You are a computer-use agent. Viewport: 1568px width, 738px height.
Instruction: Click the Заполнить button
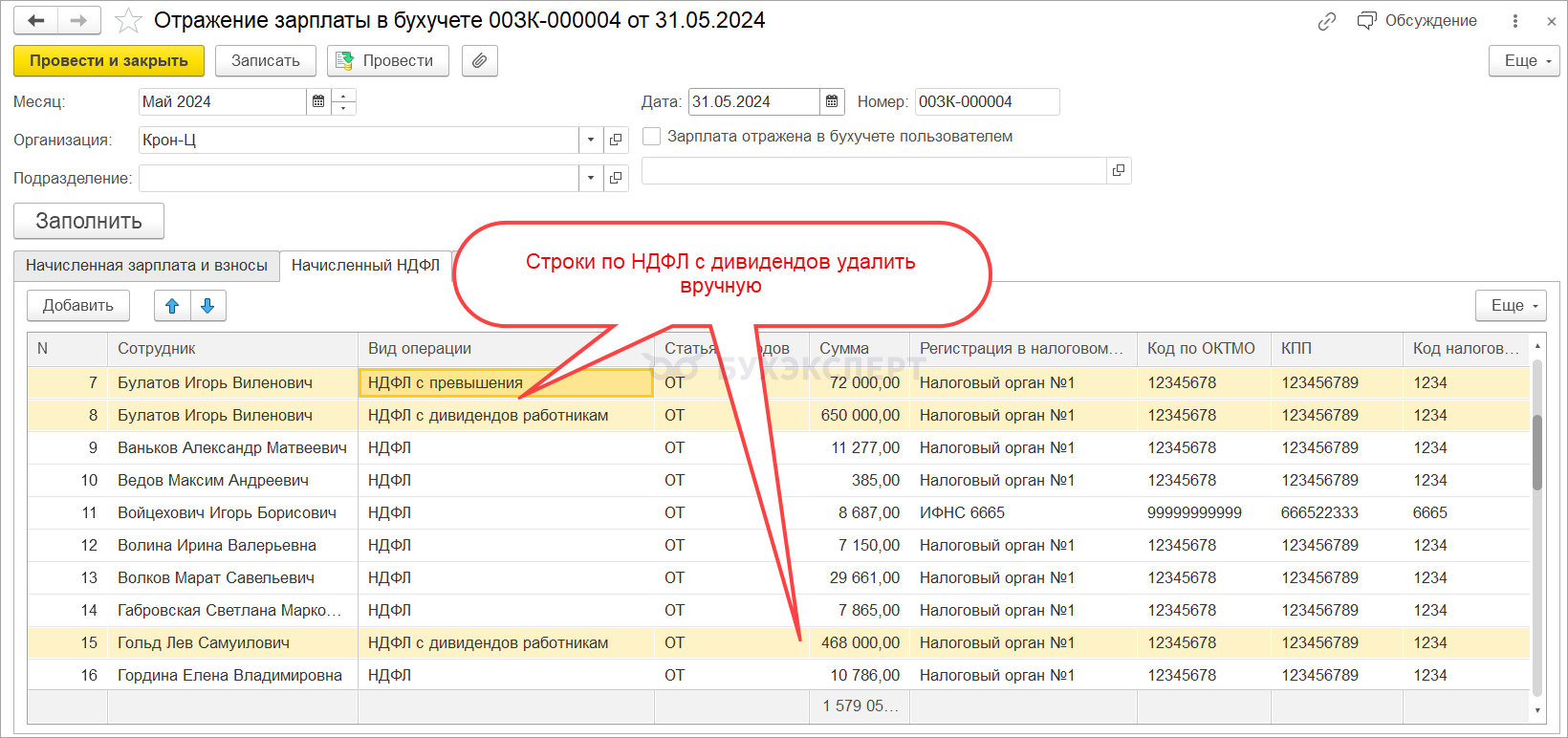pyautogui.click(x=89, y=221)
